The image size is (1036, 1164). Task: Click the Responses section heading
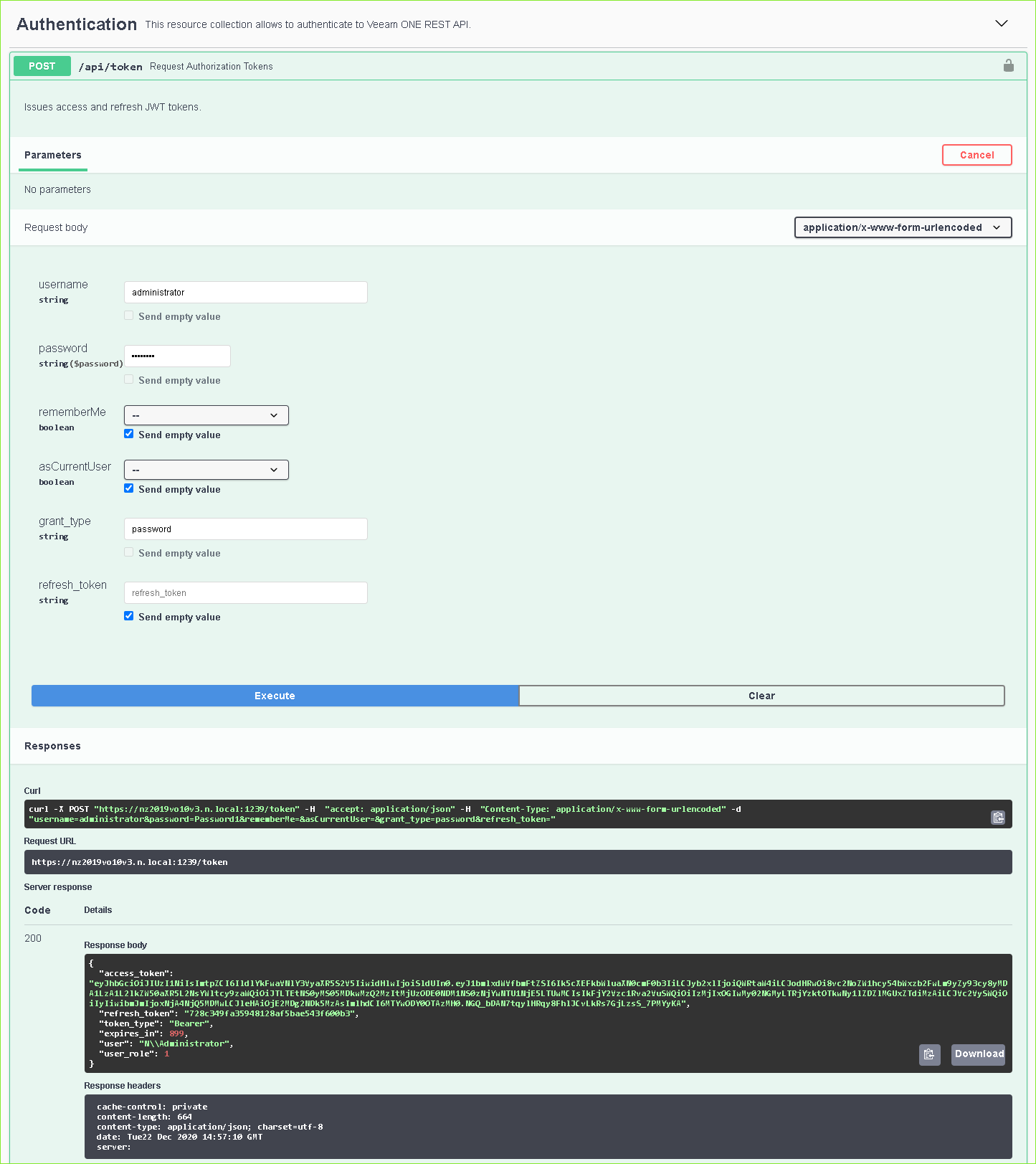[52, 746]
